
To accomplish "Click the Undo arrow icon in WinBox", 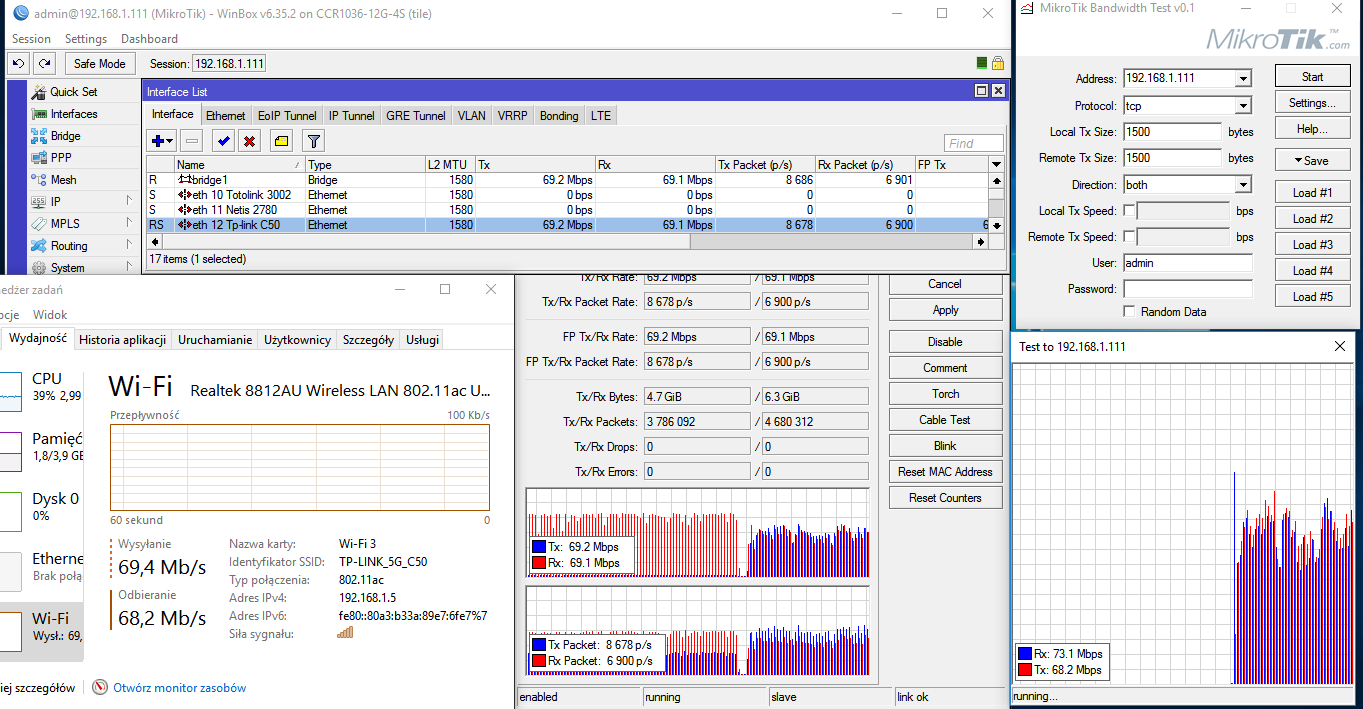I will 18,63.
